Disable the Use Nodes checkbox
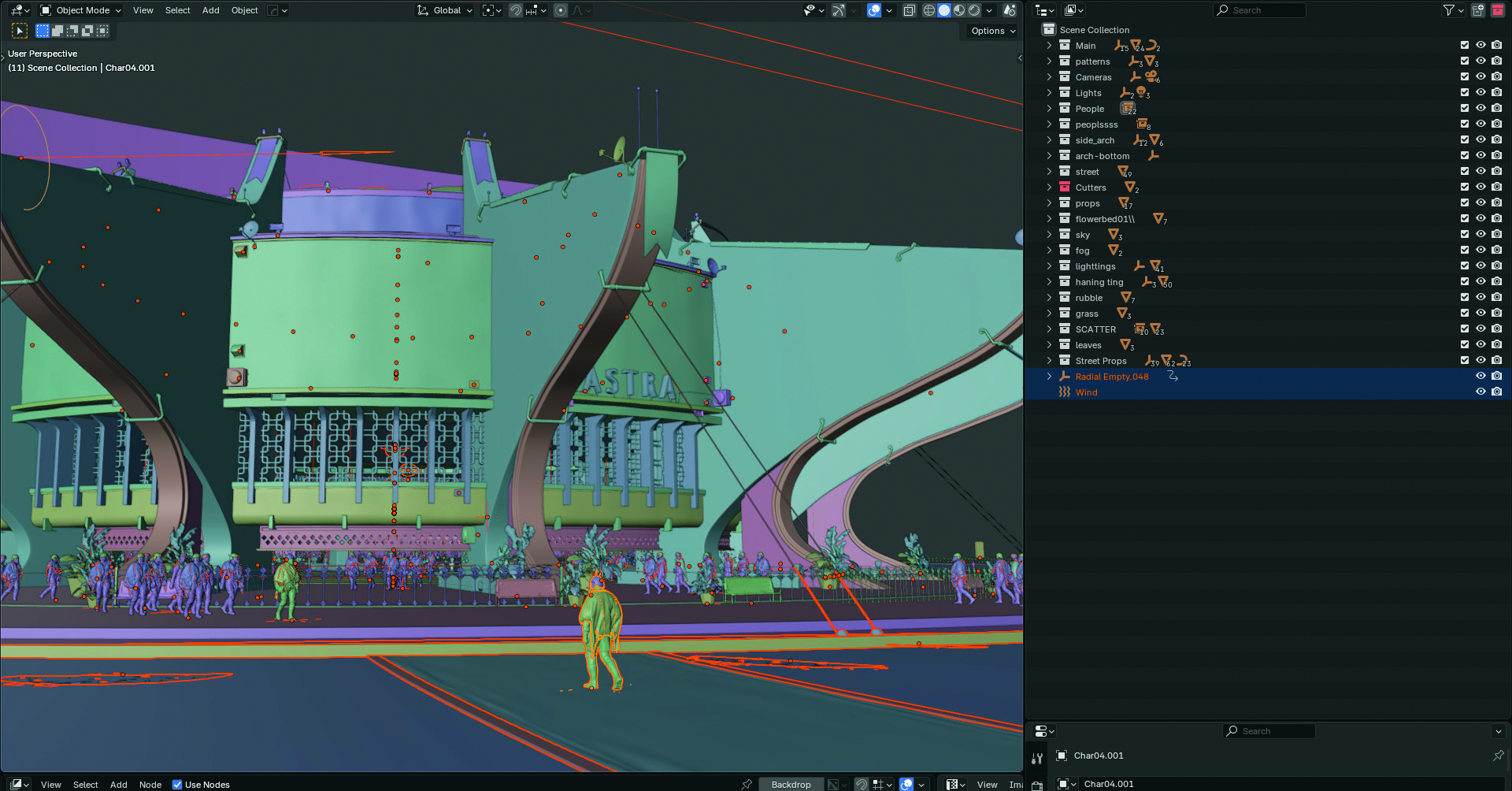Screen dimensions: 1512x791 (177, 785)
